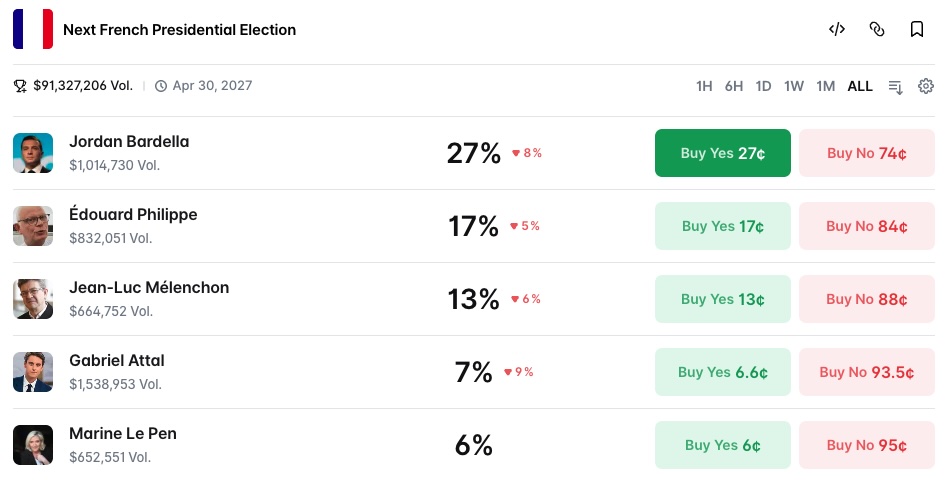951x480 pixels.
Task: Buy No 93.5¢ for Gabriel Attal
Action: (867, 372)
